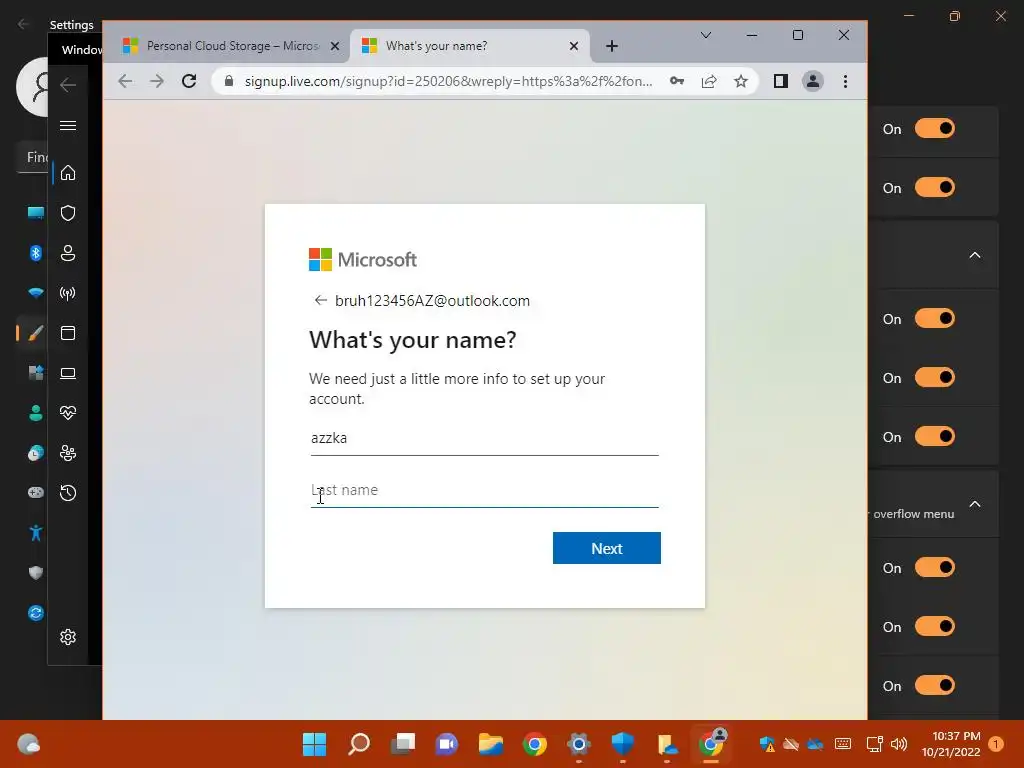Screen dimensions: 1024x768
Task: Open Family options in Windows Security
Action: (68, 453)
